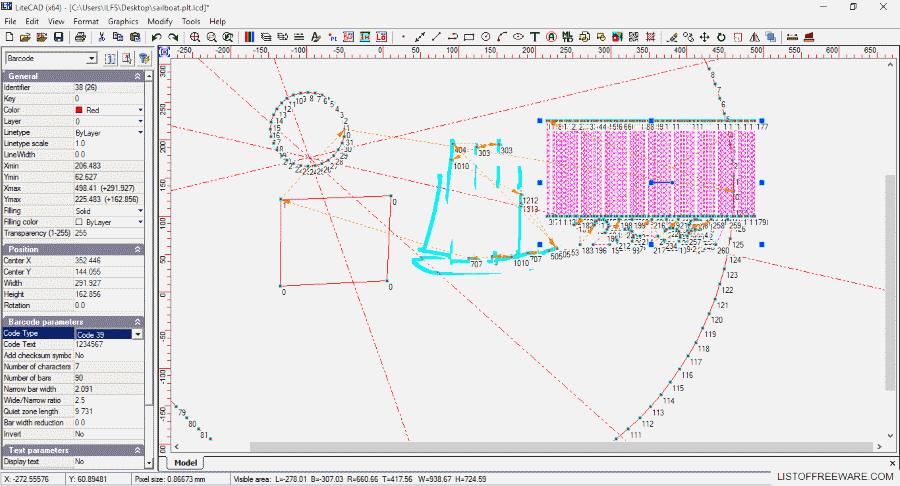The height and width of the screenshot is (486, 900).
Task: Collapse the Text parameters section
Action: [137, 450]
